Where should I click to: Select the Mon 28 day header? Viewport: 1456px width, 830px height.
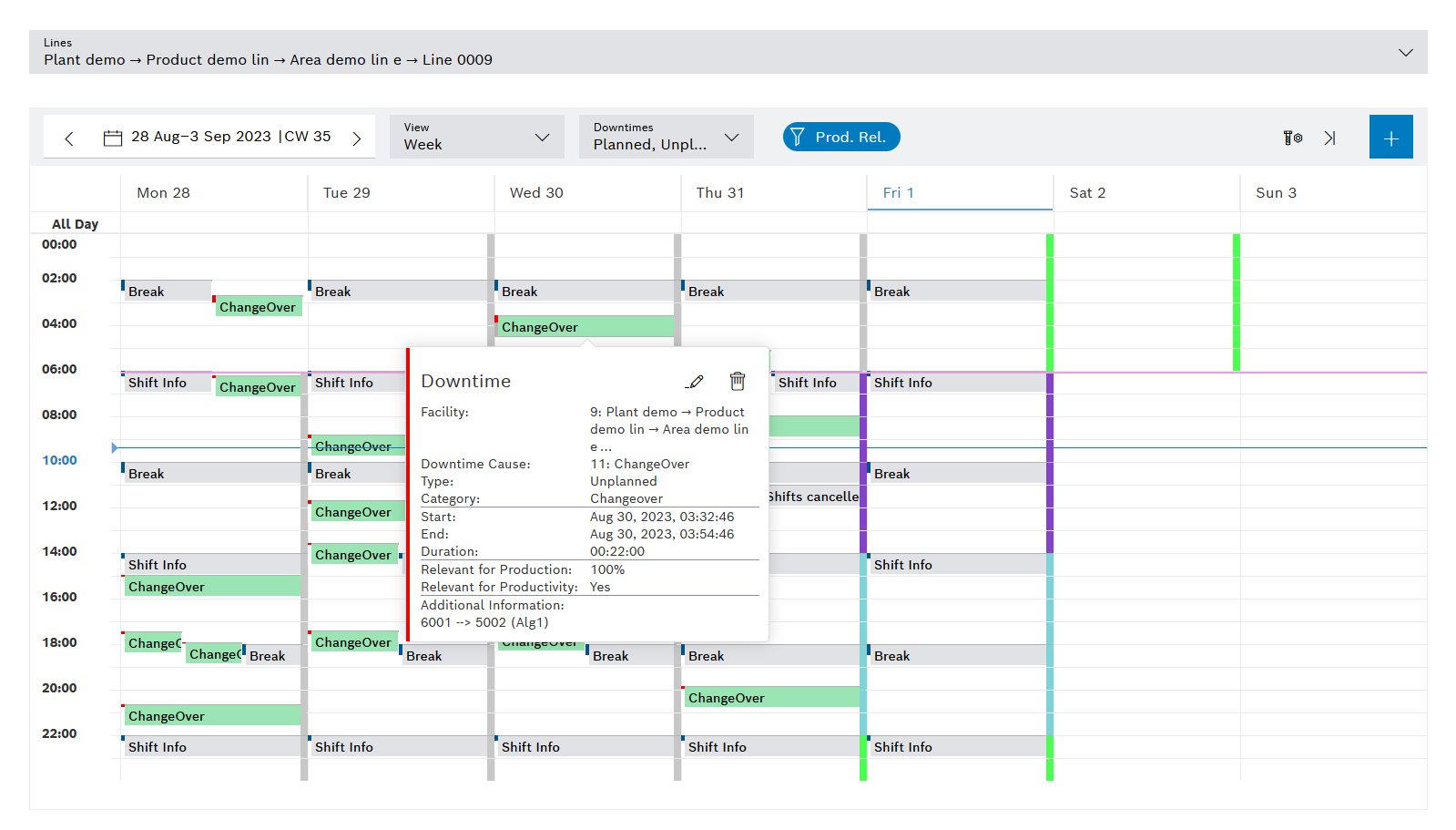213,193
